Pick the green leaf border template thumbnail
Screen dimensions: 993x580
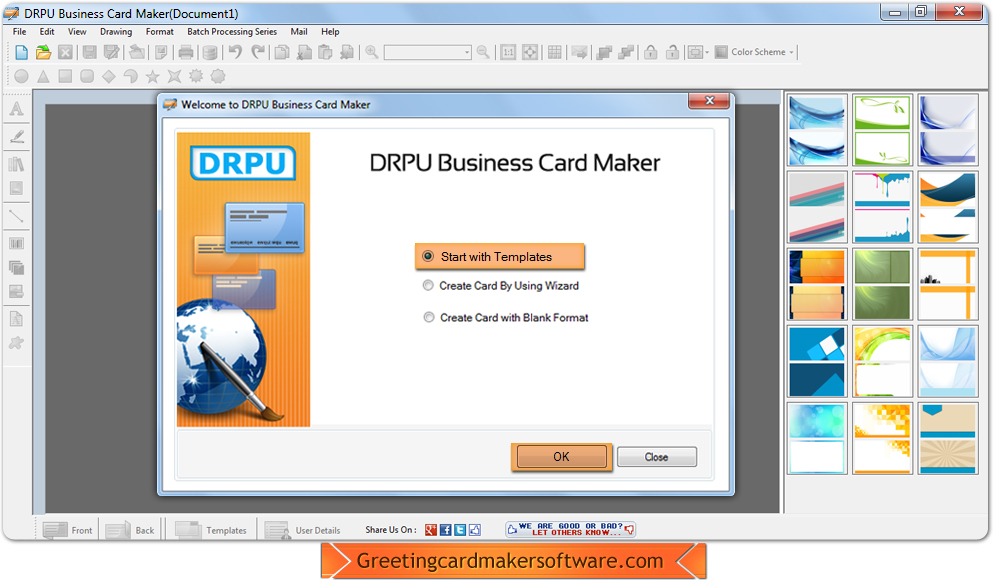[x=883, y=130]
